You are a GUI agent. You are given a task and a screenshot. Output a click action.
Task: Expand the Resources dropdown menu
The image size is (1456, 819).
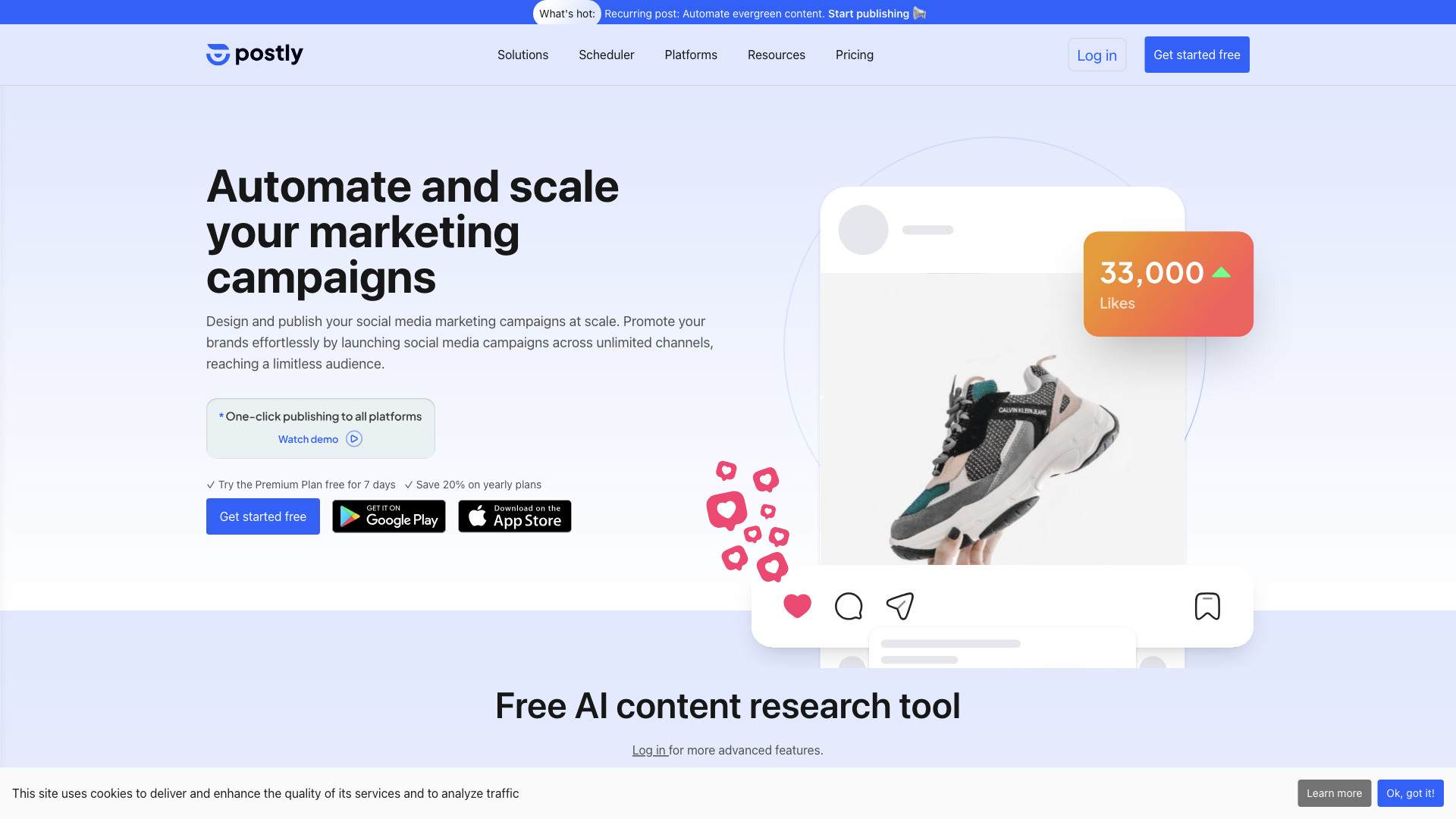[776, 54]
